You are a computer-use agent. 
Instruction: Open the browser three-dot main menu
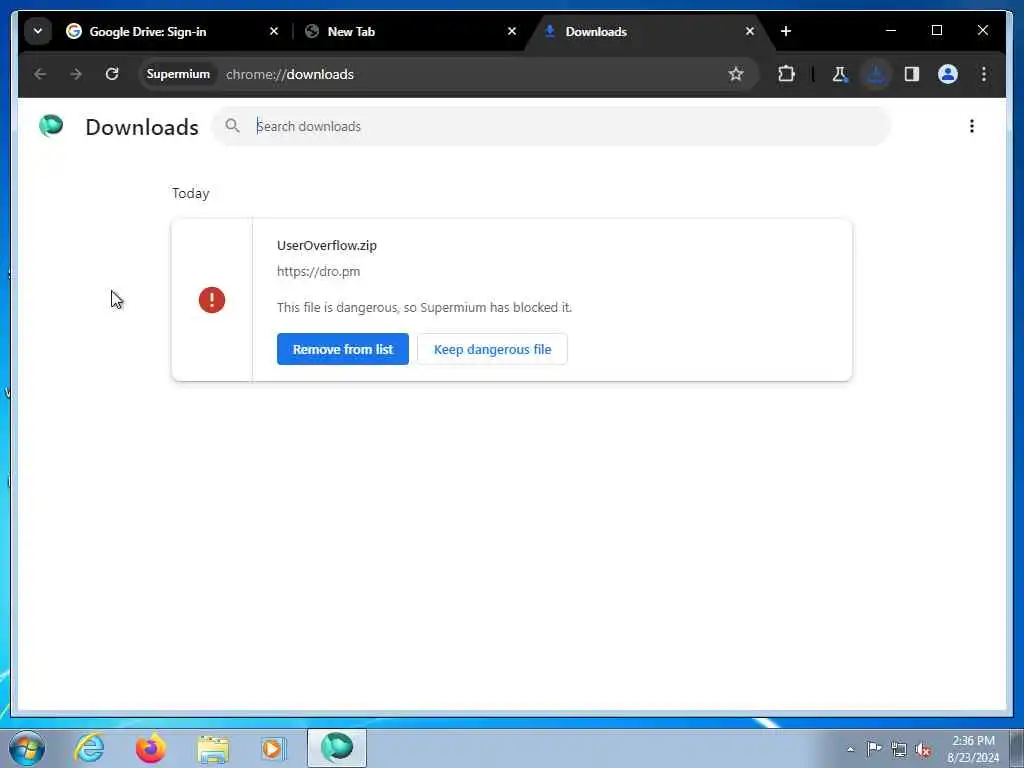pos(984,74)
